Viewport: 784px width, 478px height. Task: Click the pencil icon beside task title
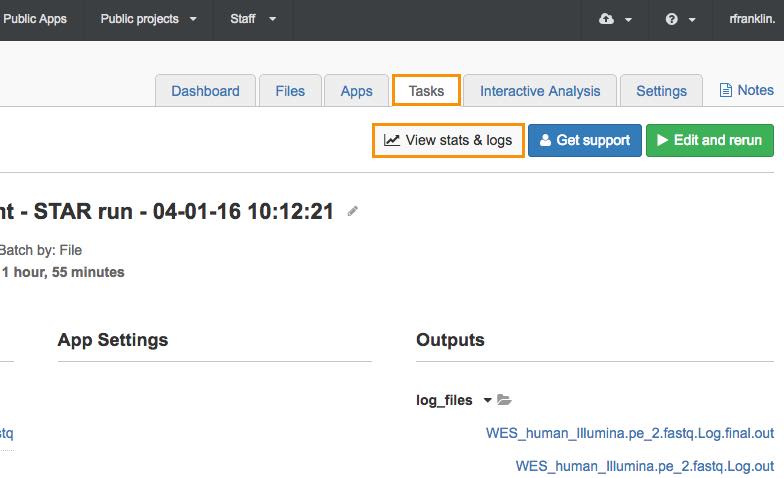click(x=352, y=212)
